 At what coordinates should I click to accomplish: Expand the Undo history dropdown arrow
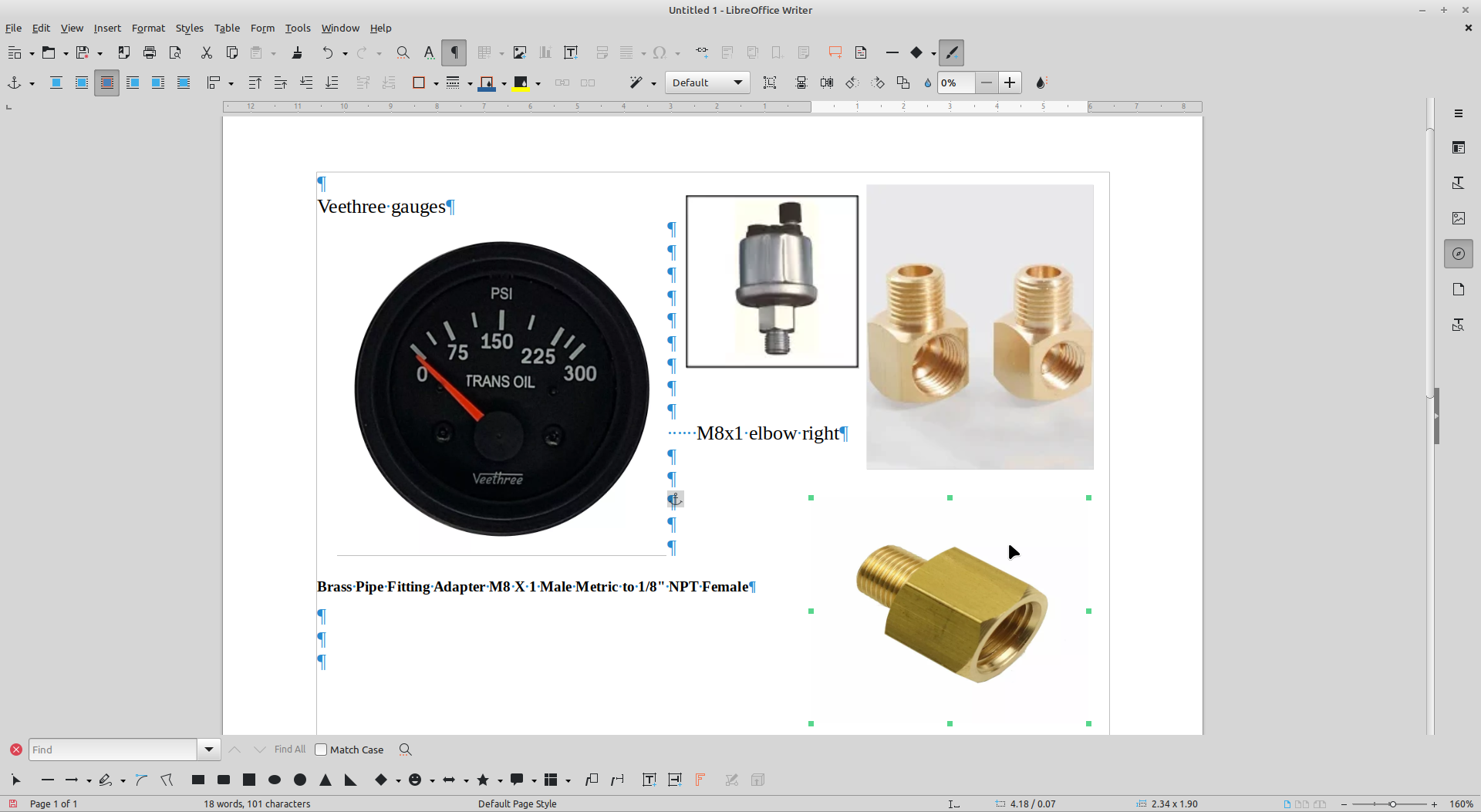point(345,53)
